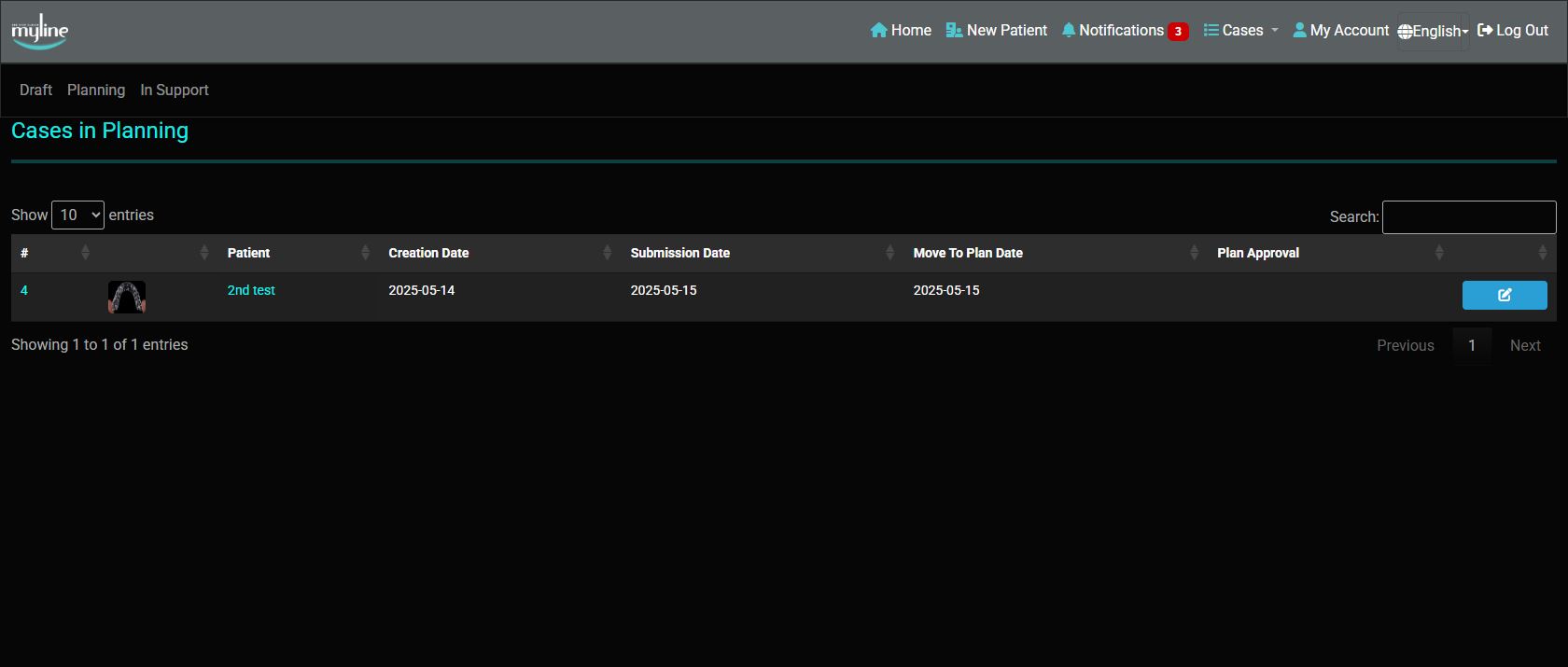The height and width of the screenshot is (667, 1568).
Task: Expand the Cases dropdown menu
Action: 1240,31
